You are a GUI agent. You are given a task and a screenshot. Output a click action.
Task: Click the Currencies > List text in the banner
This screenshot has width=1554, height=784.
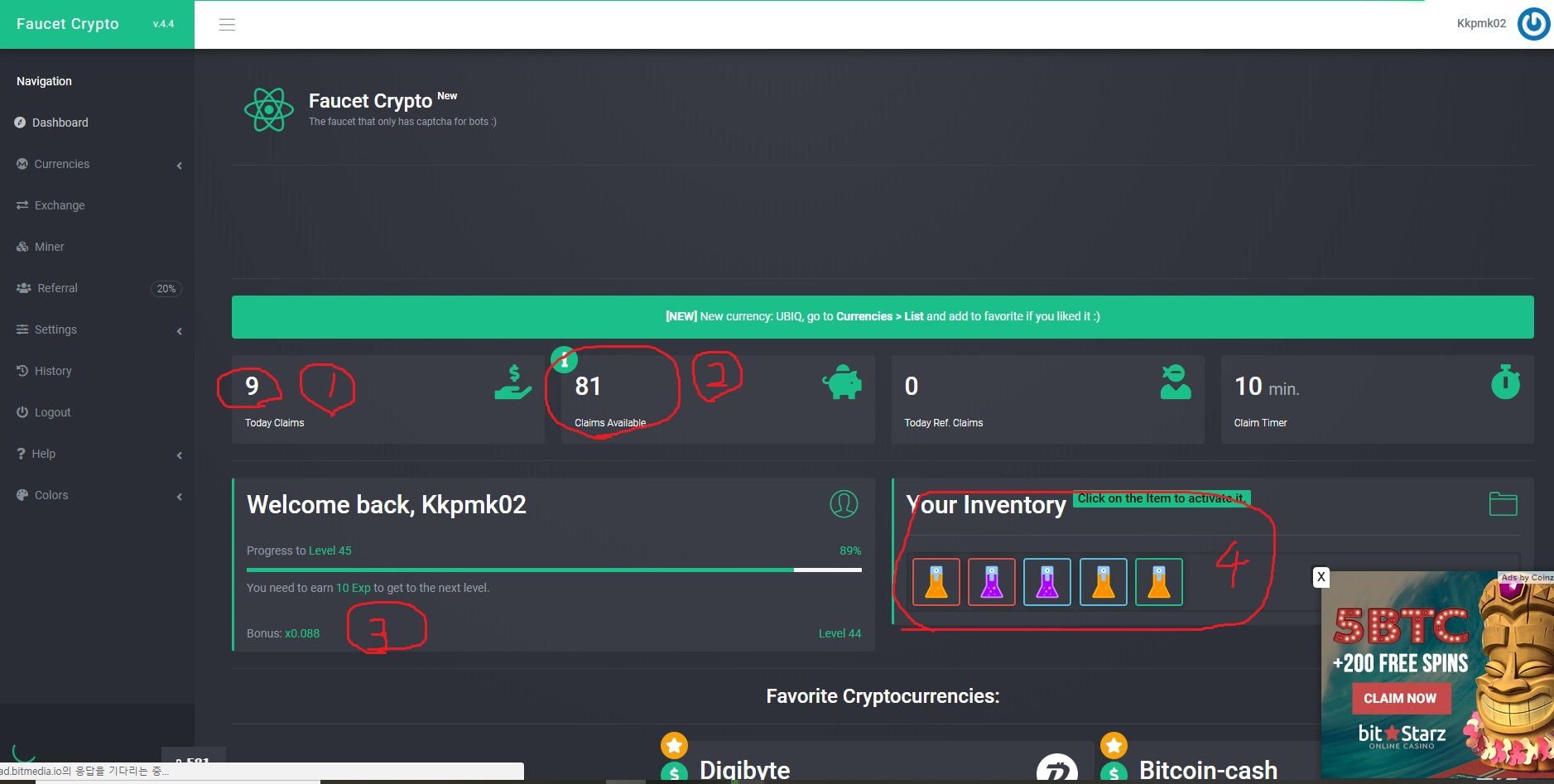(879, 316)
